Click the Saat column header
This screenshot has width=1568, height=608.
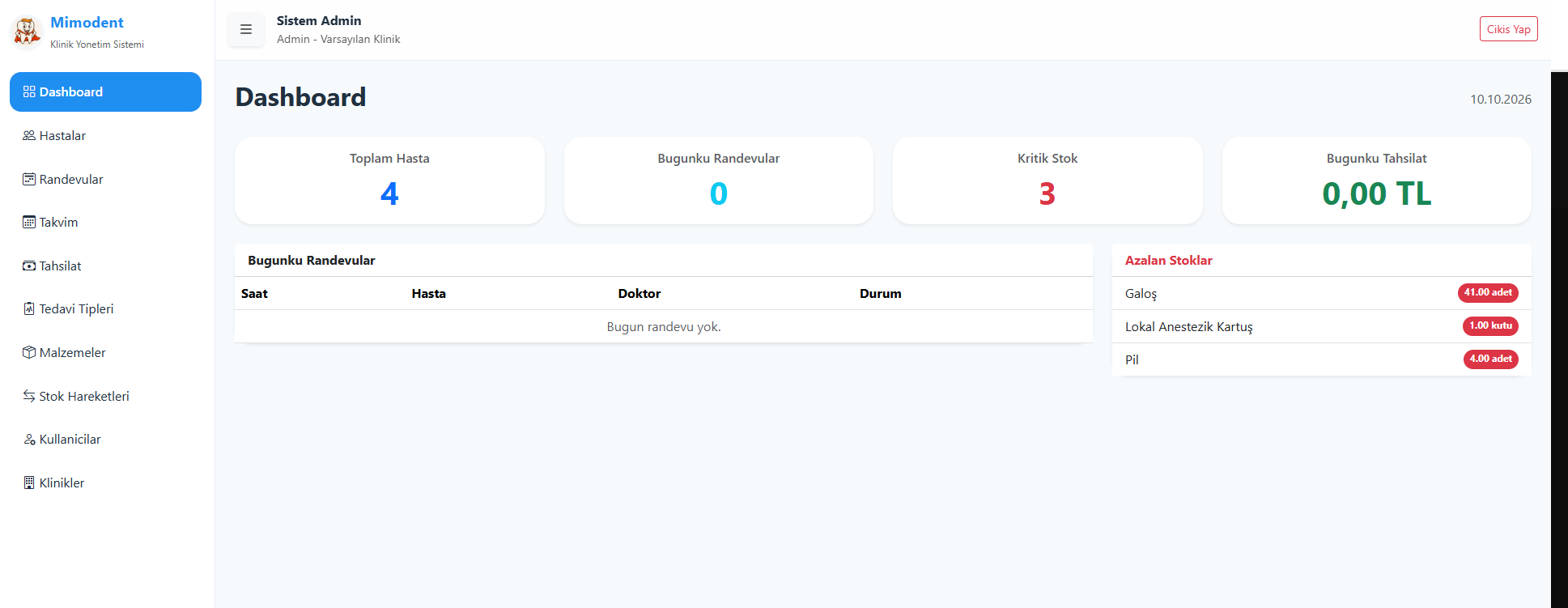254,294
